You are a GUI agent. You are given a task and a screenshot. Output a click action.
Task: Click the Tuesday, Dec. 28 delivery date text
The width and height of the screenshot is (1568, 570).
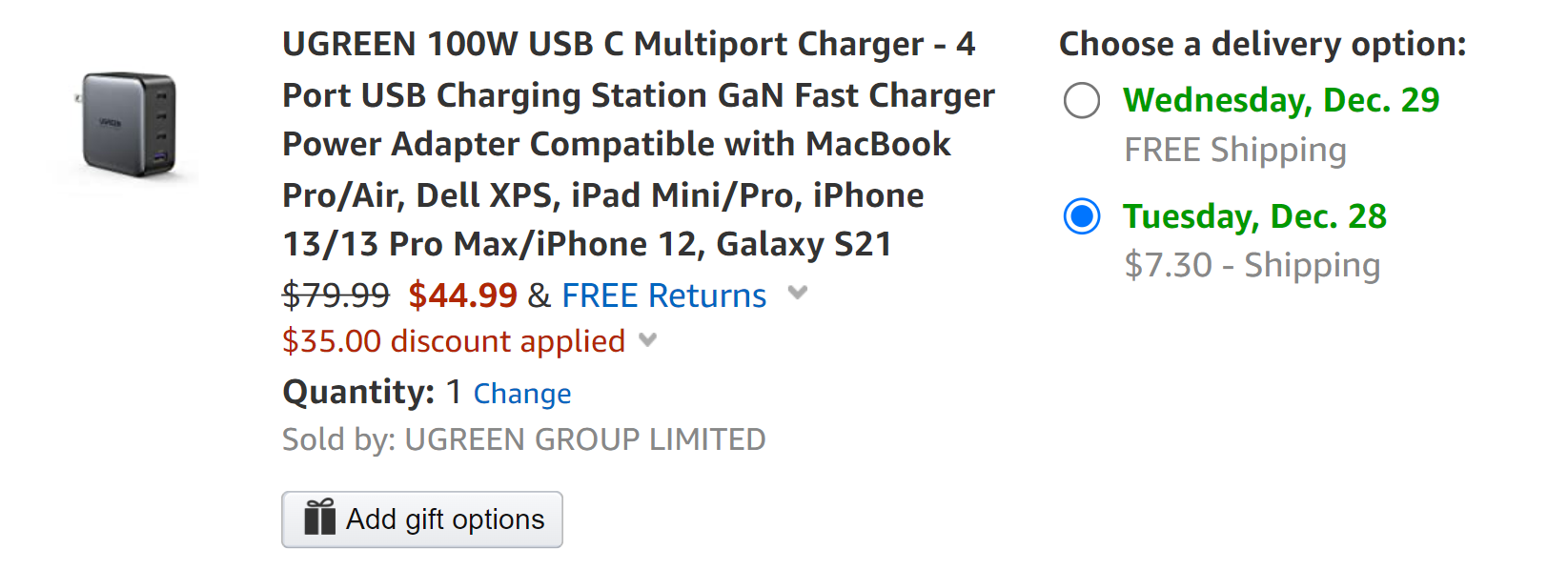[1255, 217]
